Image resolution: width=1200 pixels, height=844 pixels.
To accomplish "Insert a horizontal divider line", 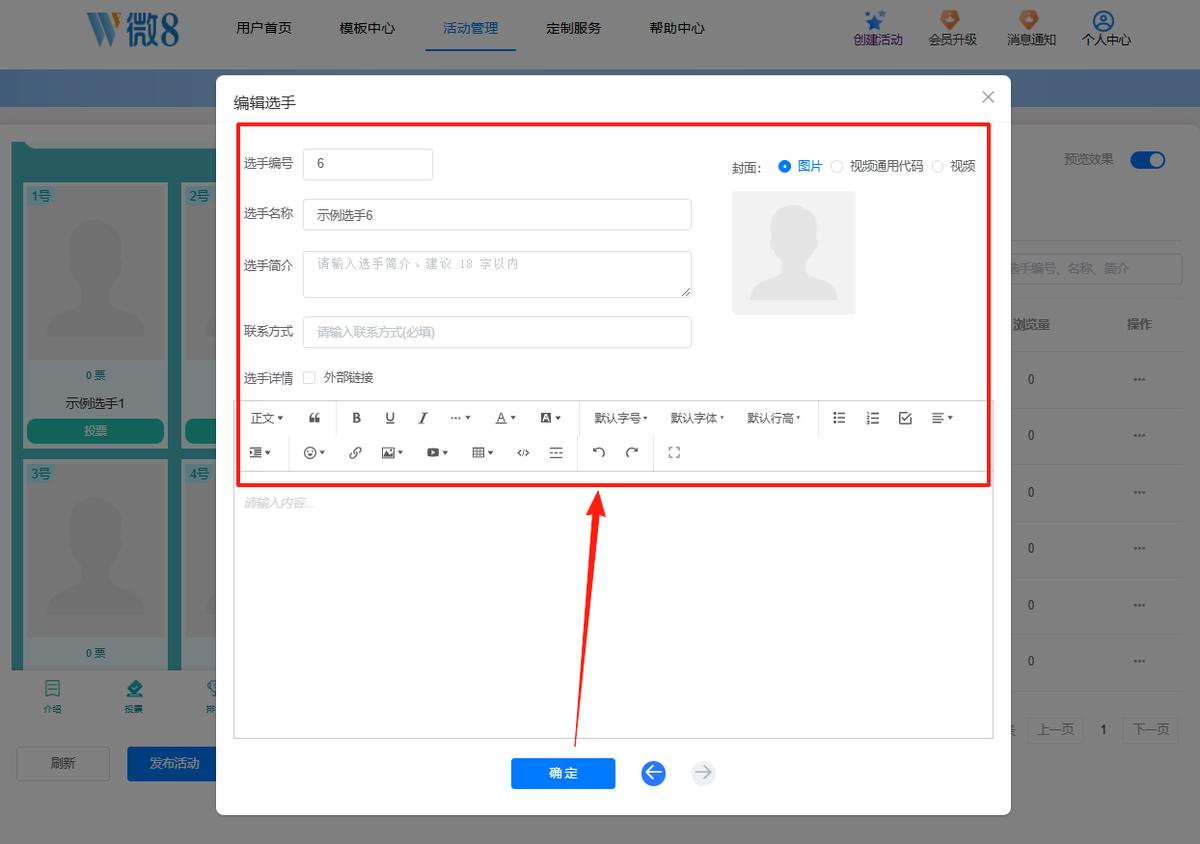I will click(556, 453).
